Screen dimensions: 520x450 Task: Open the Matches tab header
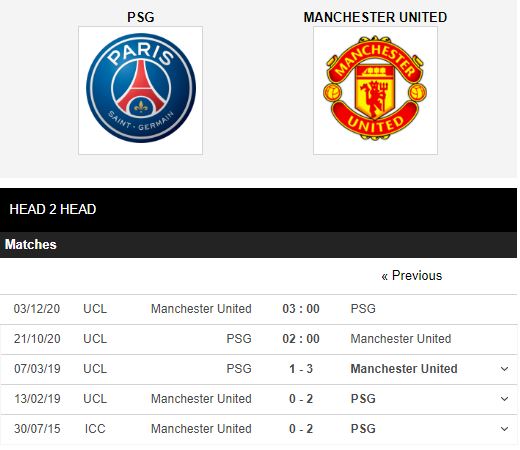pos(30,245)
